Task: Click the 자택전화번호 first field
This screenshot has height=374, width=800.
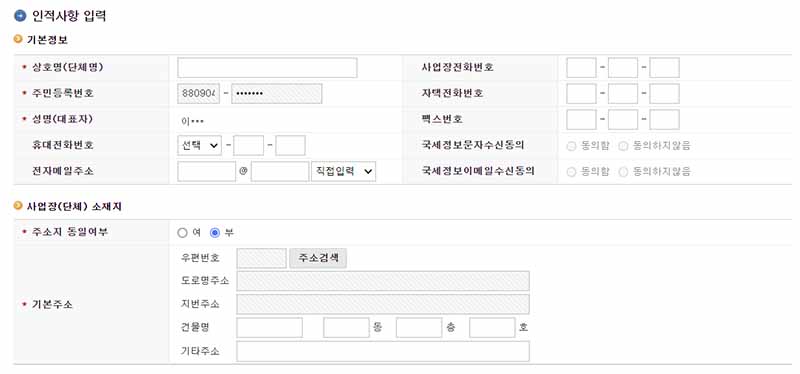Action: pos(581,94)
